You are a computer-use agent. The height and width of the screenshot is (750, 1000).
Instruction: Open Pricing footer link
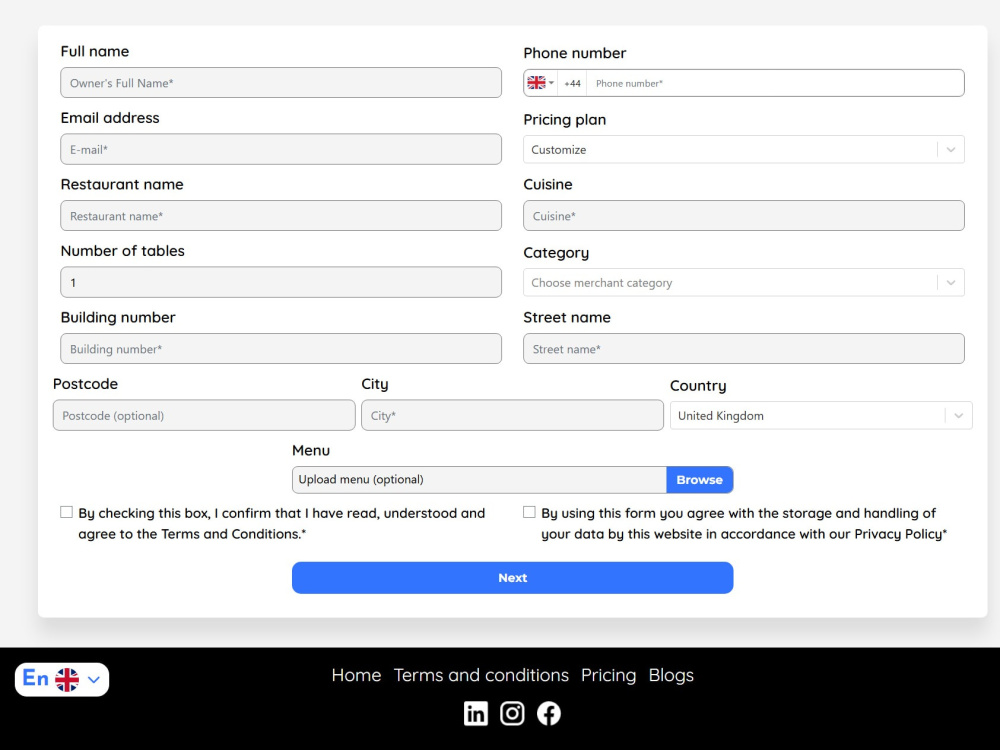(x=608, y=675)
